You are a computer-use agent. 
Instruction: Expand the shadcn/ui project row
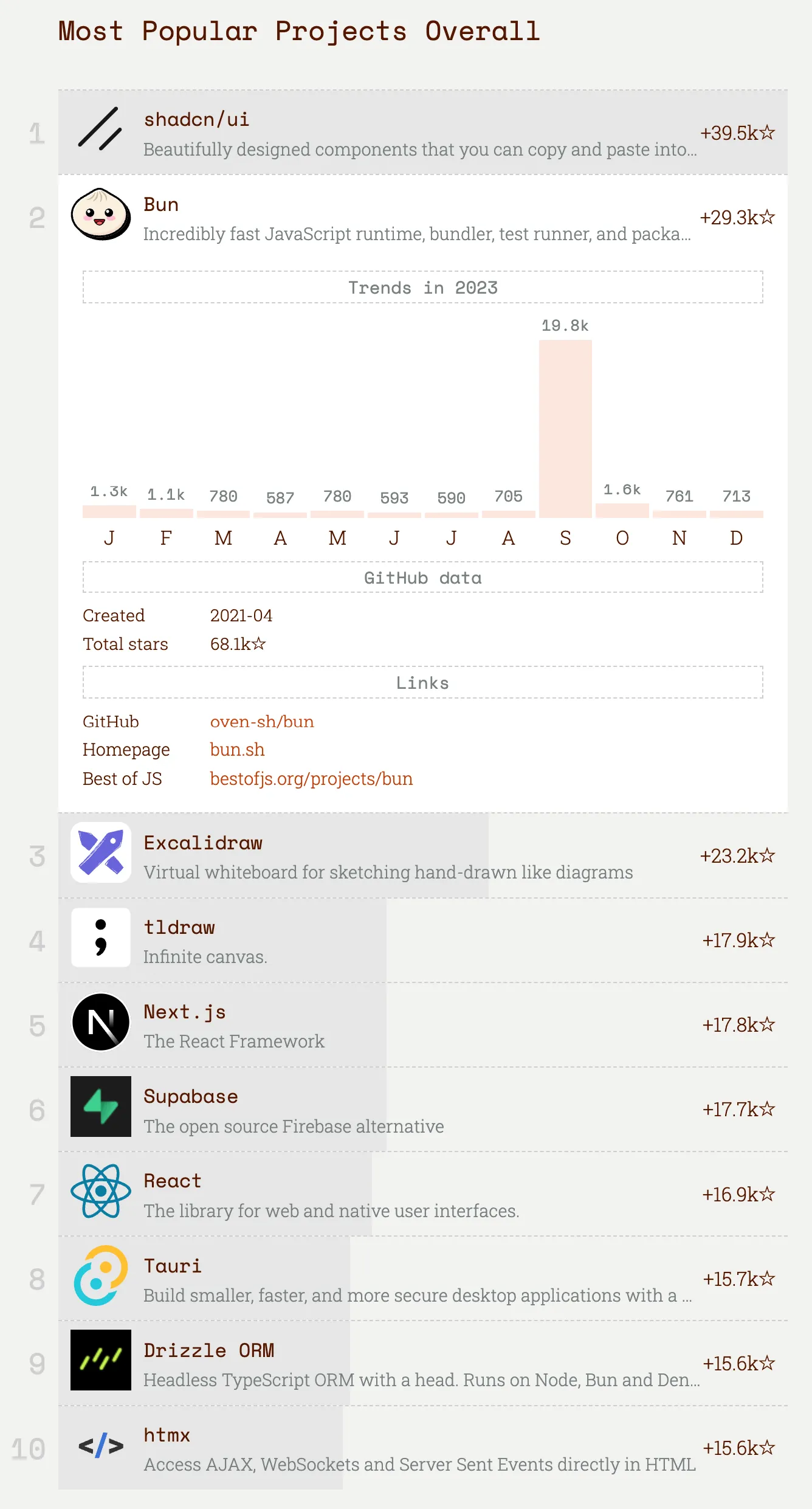tap(419, 133)
